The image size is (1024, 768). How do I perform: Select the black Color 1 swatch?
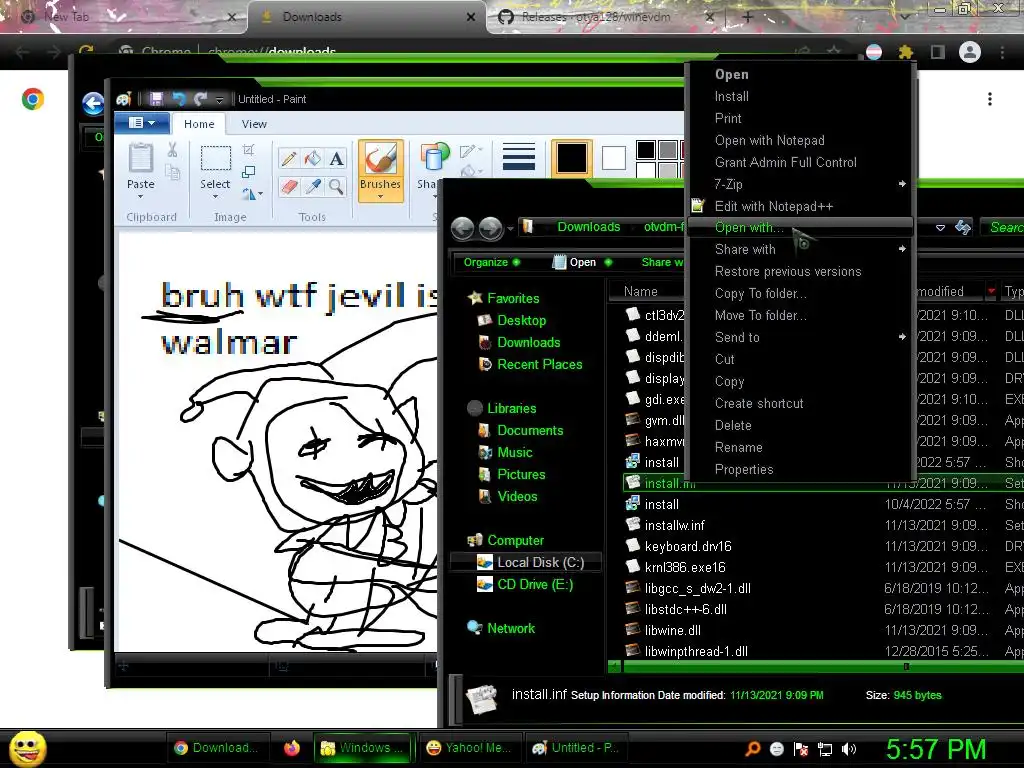coord(571,158)
